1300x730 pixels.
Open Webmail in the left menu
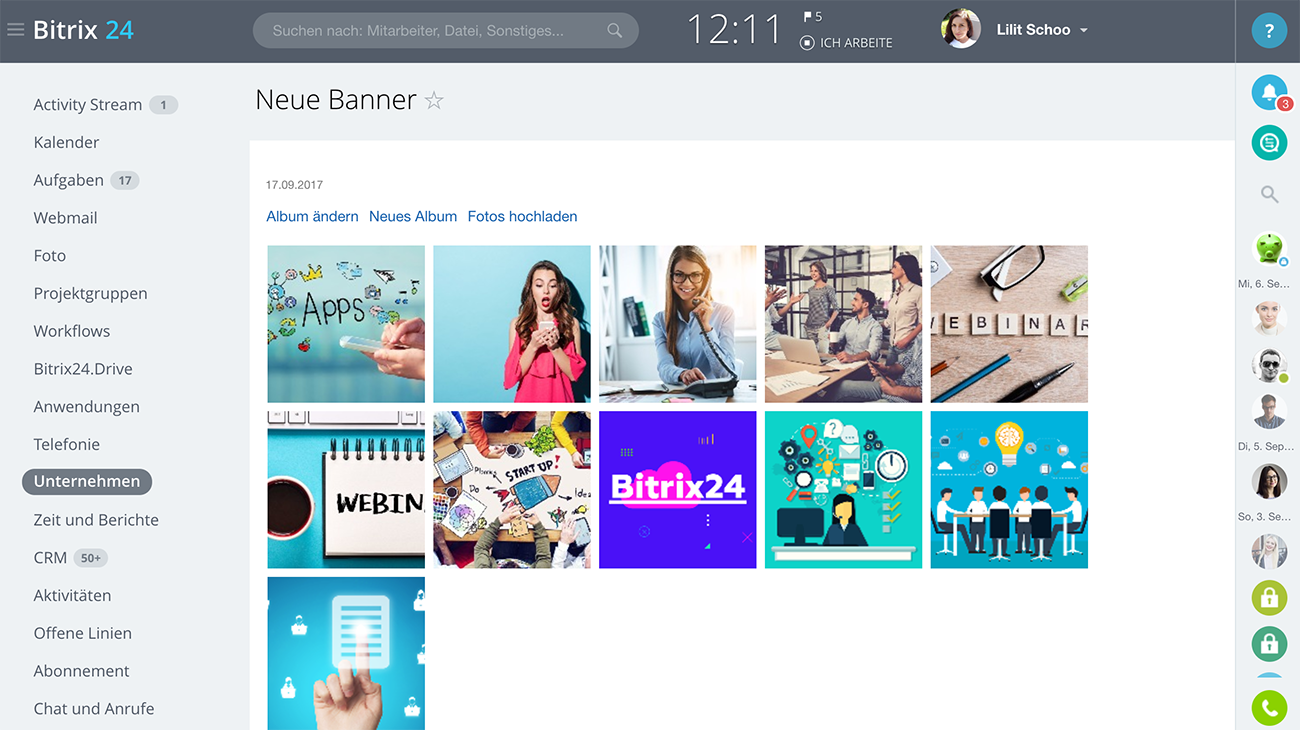click(x=65, y=218)
